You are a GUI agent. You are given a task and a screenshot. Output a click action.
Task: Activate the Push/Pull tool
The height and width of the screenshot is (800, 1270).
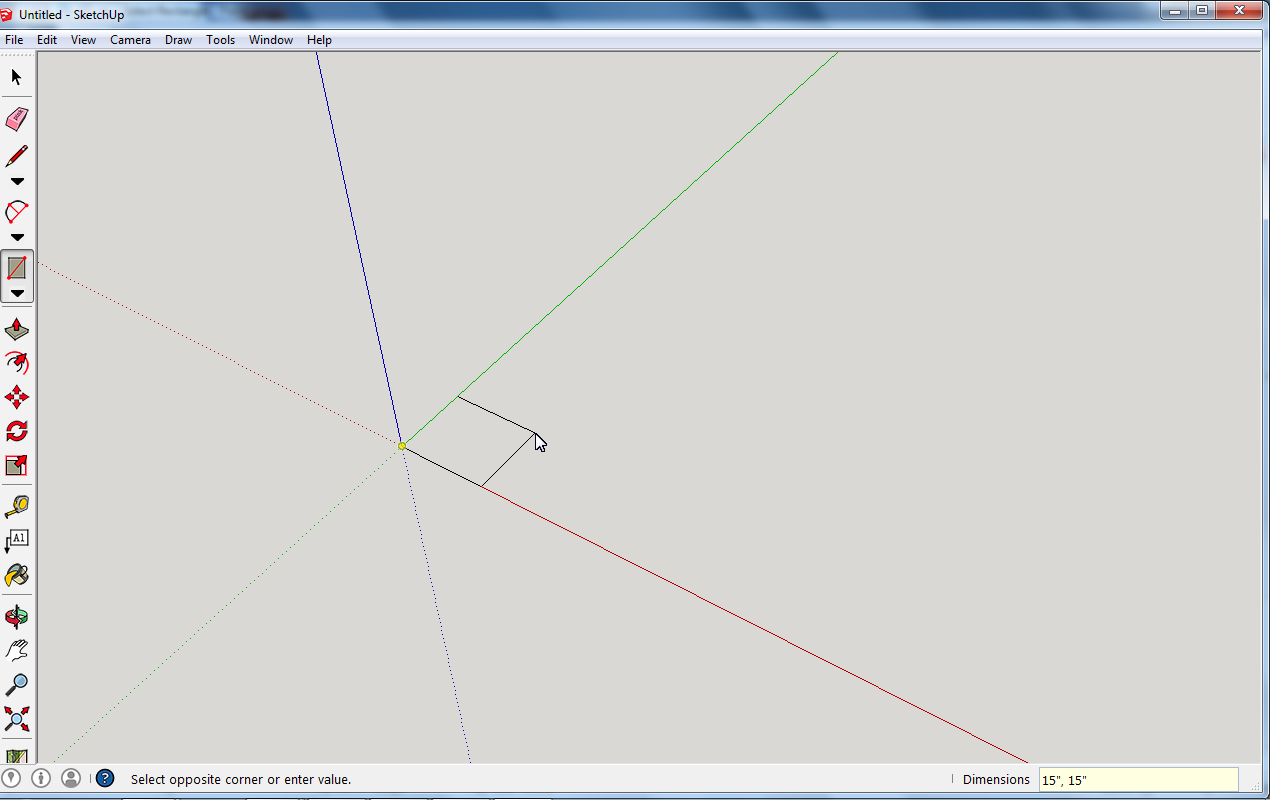(17, 330)
